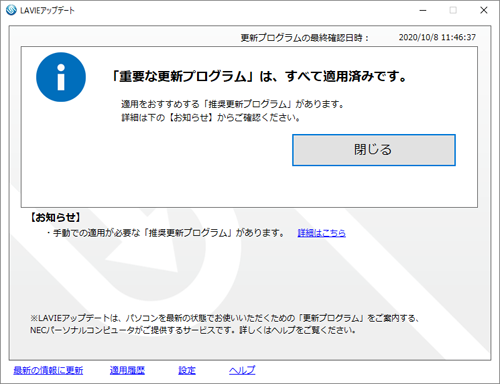The height and width of the screenshot is (384, 500).
Task: Open the 設定 link
Action: pyautogui.click(x=187, y=370)
